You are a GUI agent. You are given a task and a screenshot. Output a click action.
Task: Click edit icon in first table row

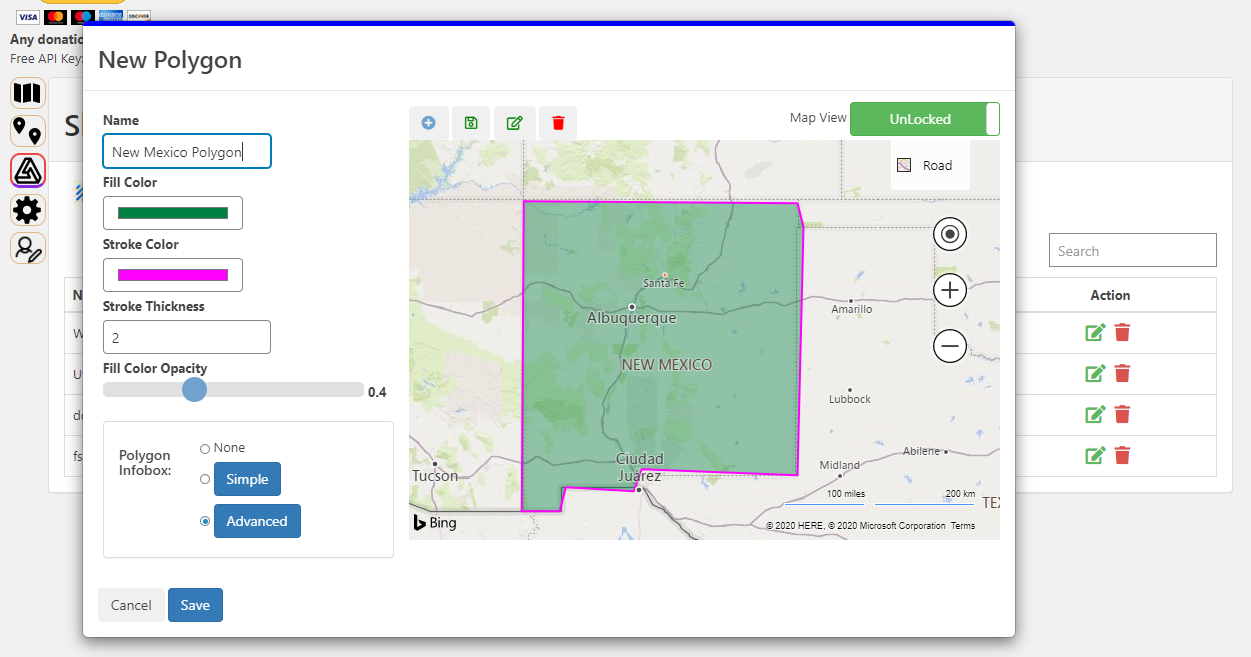[x=1095, y=333]
